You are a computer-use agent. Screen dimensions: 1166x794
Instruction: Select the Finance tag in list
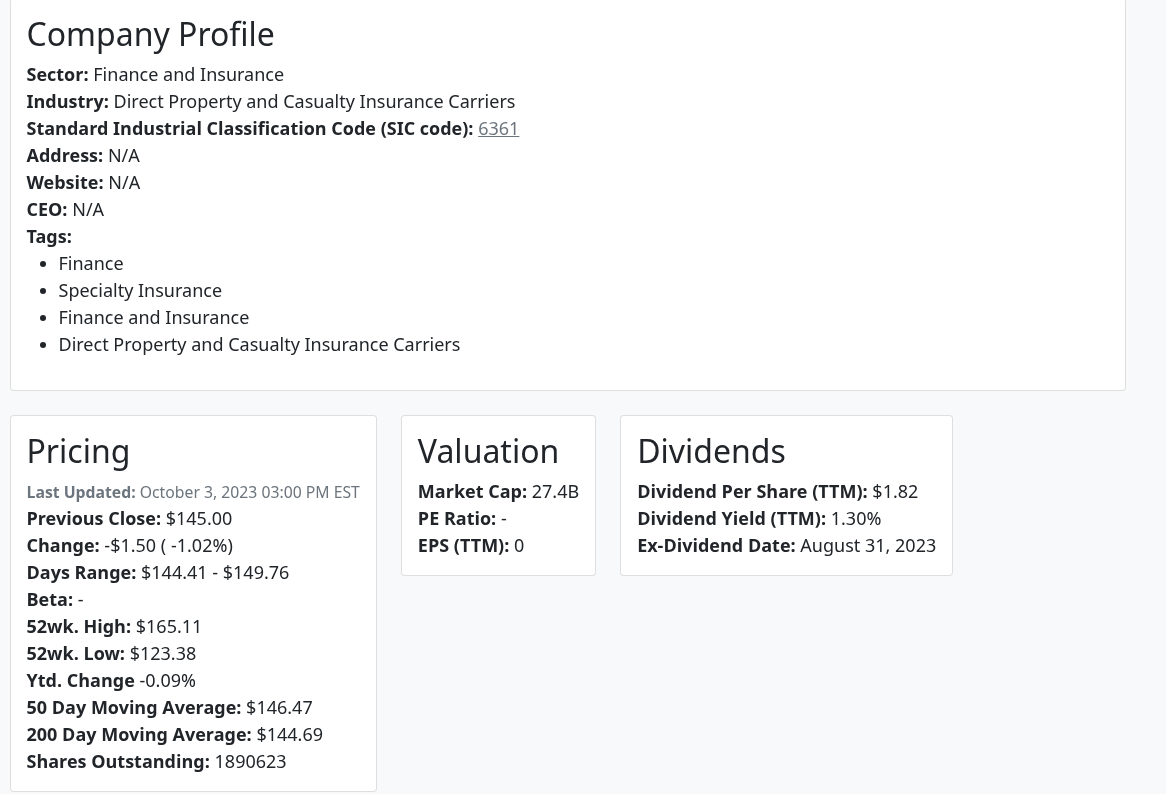pyautogui.click(x=91, y=263)
